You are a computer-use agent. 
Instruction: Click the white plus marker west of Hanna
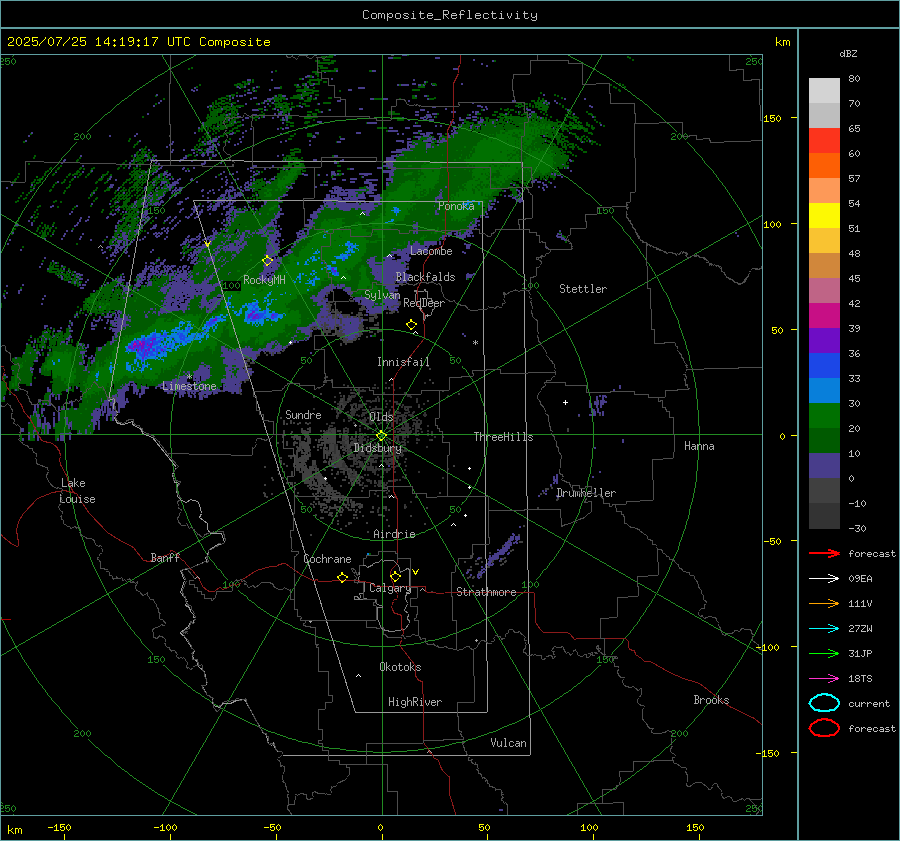(x=565, y=402)
